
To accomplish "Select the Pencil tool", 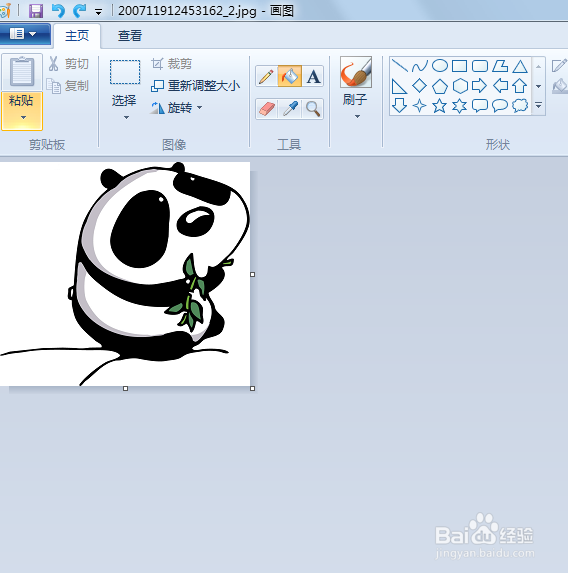I will [266, 76].
